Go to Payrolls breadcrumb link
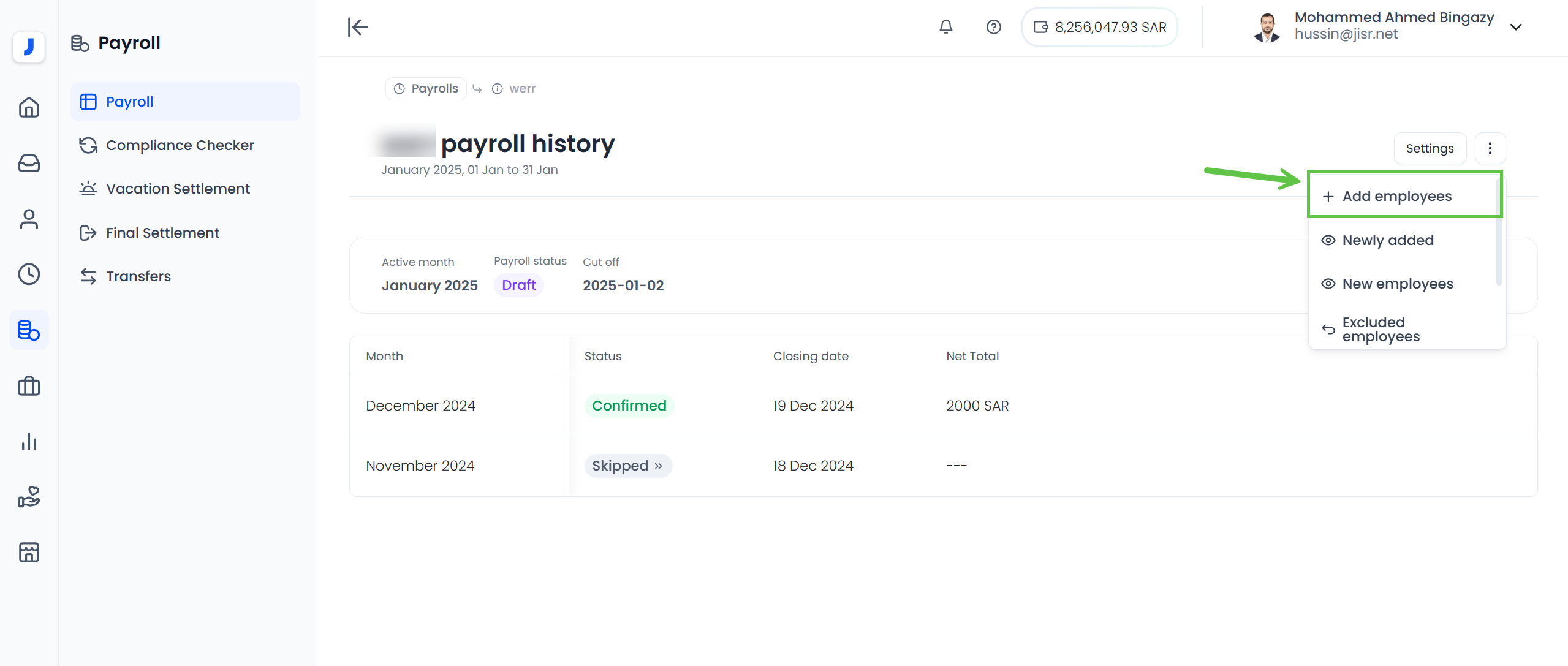 tap(426, 88)
